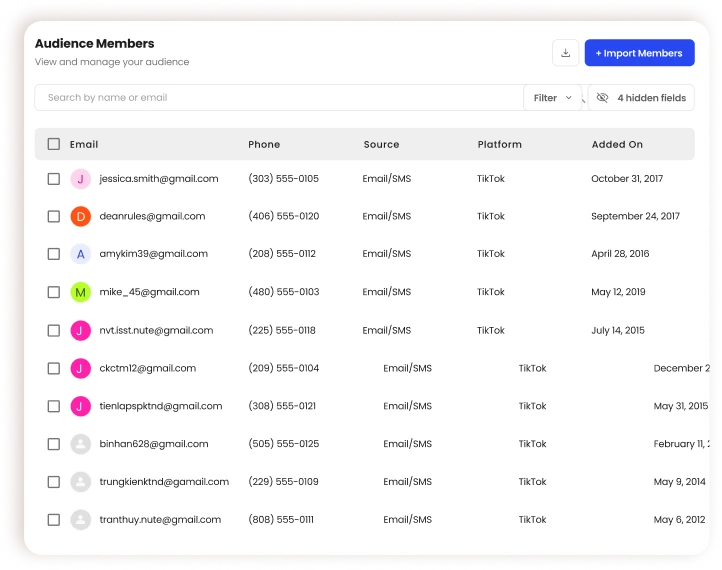Viewport: 722px width, 570px height.
Task: Sort by the Added On column header
Action: tap(617, 144)
